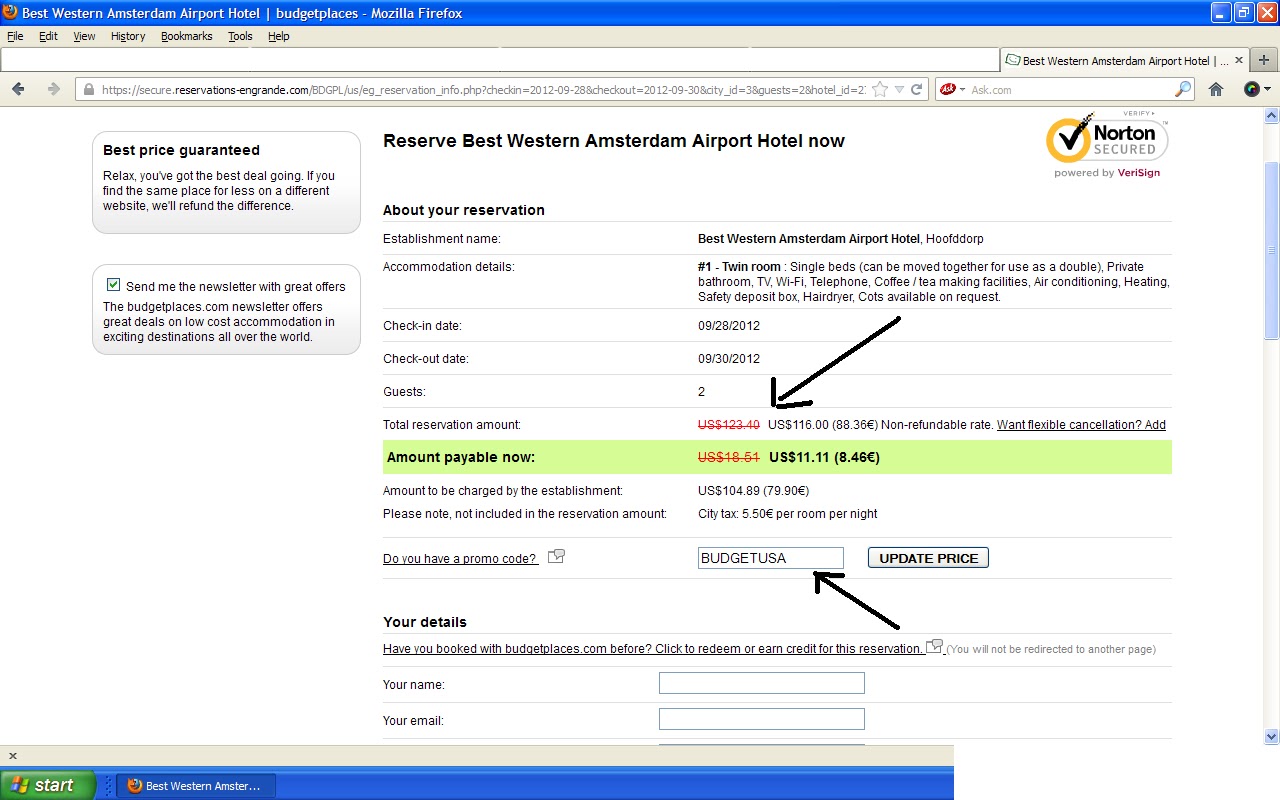The image size is (1280, 800).
Task: Click the Your email input field
Action: tap(762, 719)
